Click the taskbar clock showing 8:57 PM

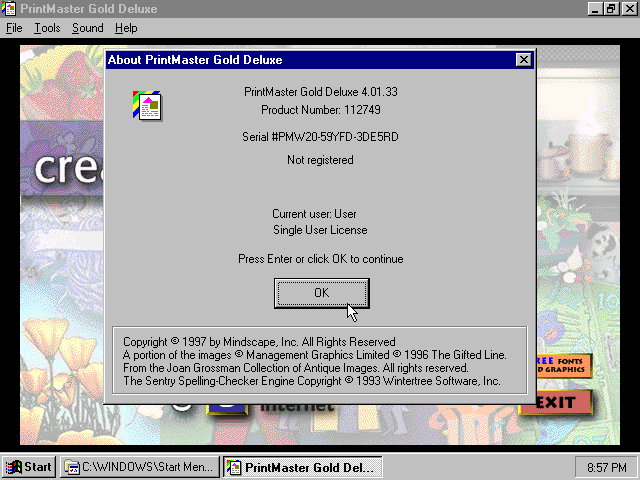point(606,467)
